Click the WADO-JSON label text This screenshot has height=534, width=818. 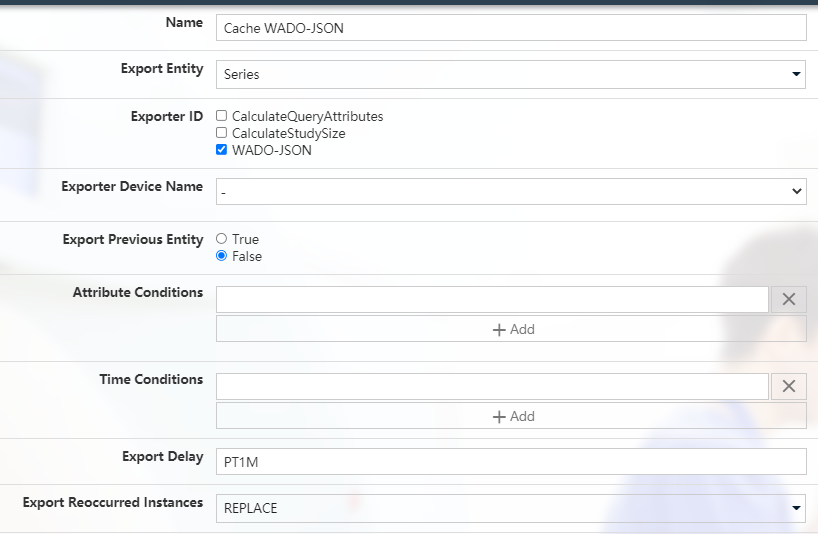272,150
